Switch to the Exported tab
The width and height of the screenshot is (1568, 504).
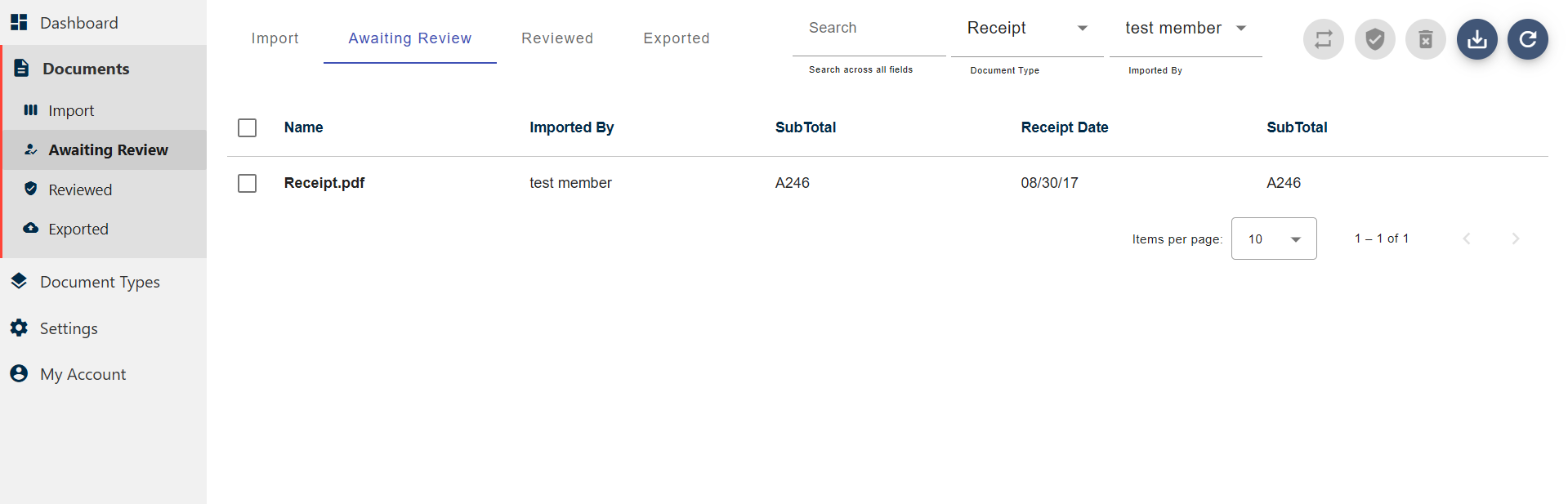(676, 38)
